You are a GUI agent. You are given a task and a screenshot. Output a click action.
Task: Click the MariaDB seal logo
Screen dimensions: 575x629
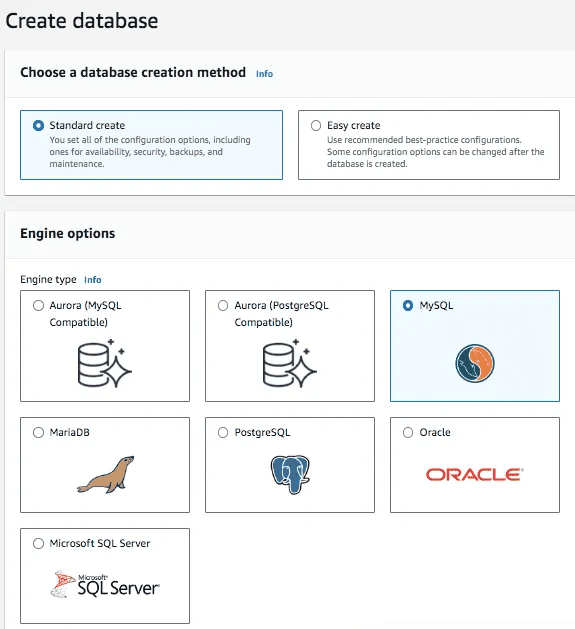tap(106, 475)
